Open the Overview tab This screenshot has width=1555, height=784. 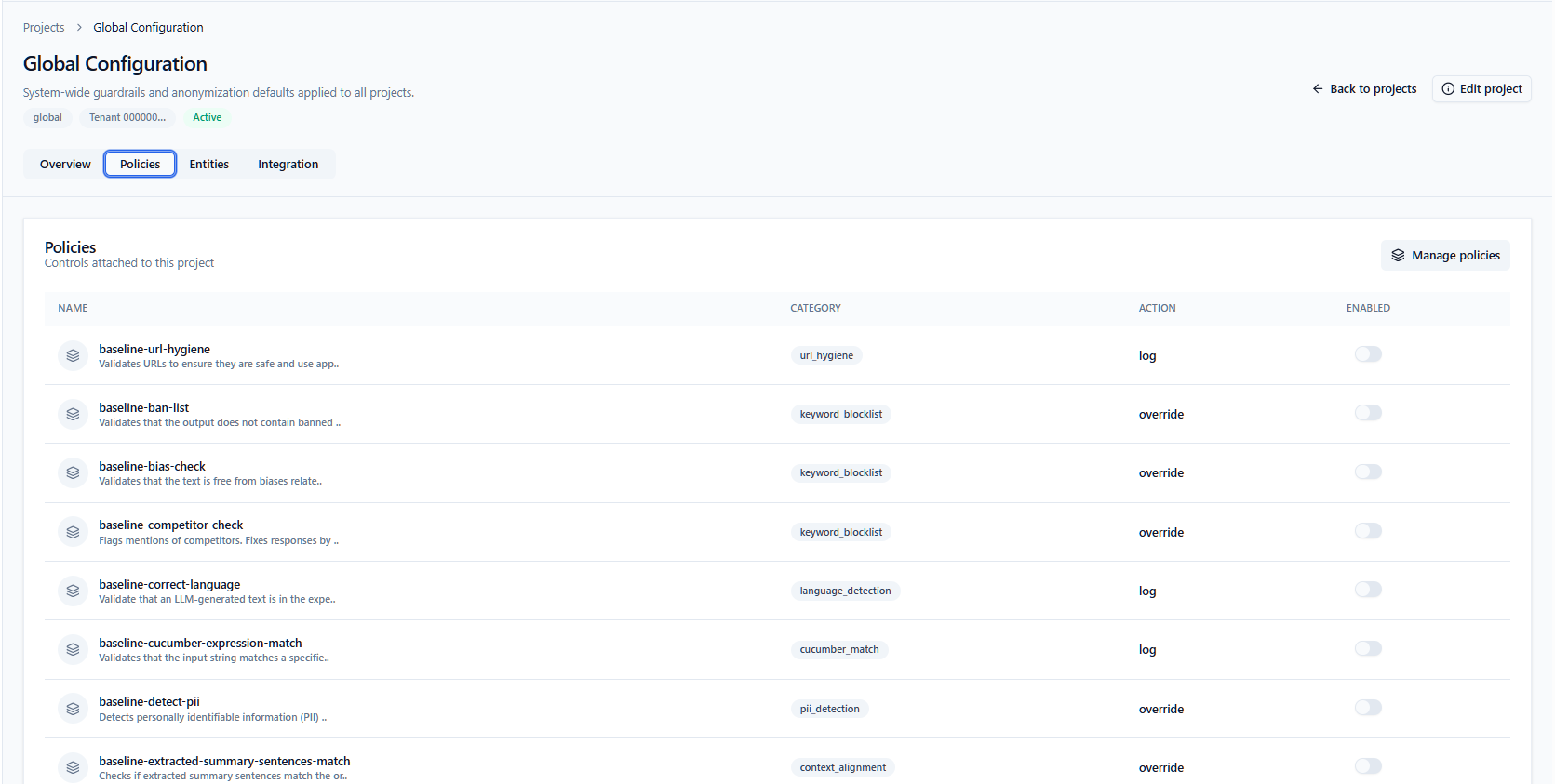65,164
